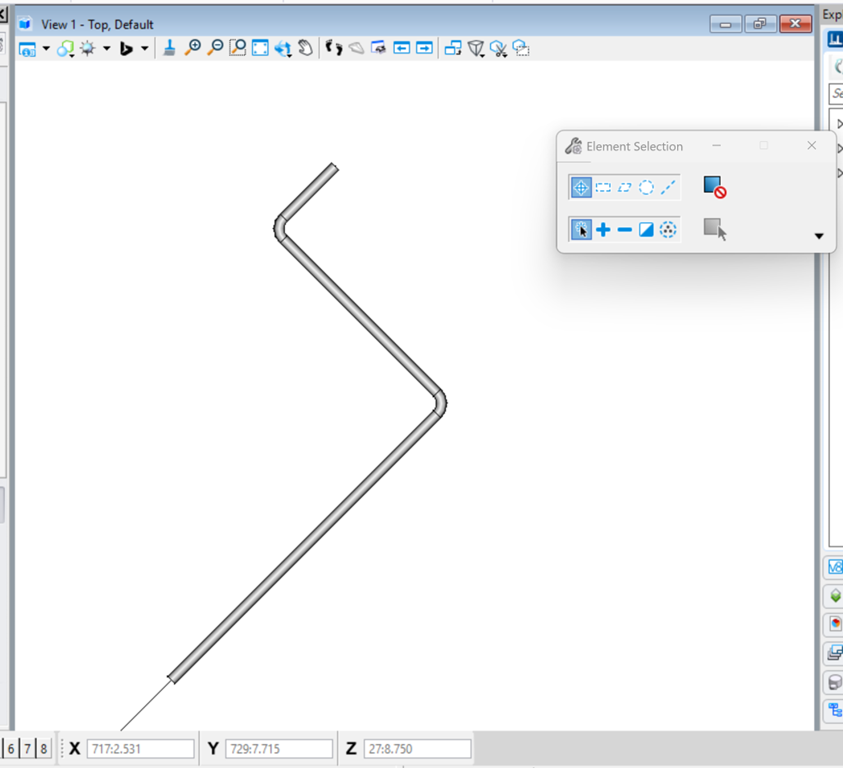The width and height of the screenshot is (843, 768).
Task: Enable Subtract mode minus icon
Action: tap(625, 230)
